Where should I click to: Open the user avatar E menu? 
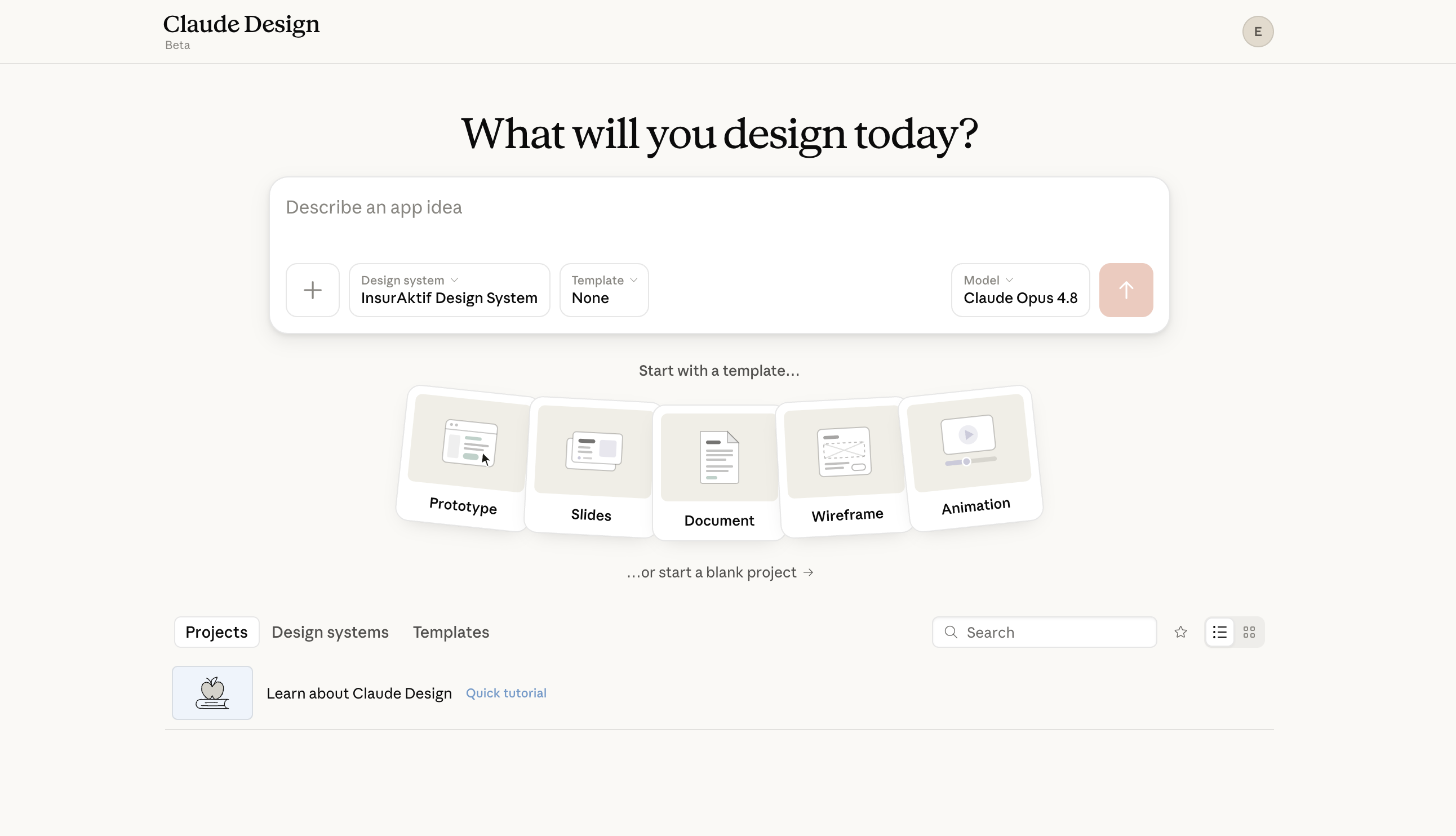pyautogui.click(x=1257, y=32)
